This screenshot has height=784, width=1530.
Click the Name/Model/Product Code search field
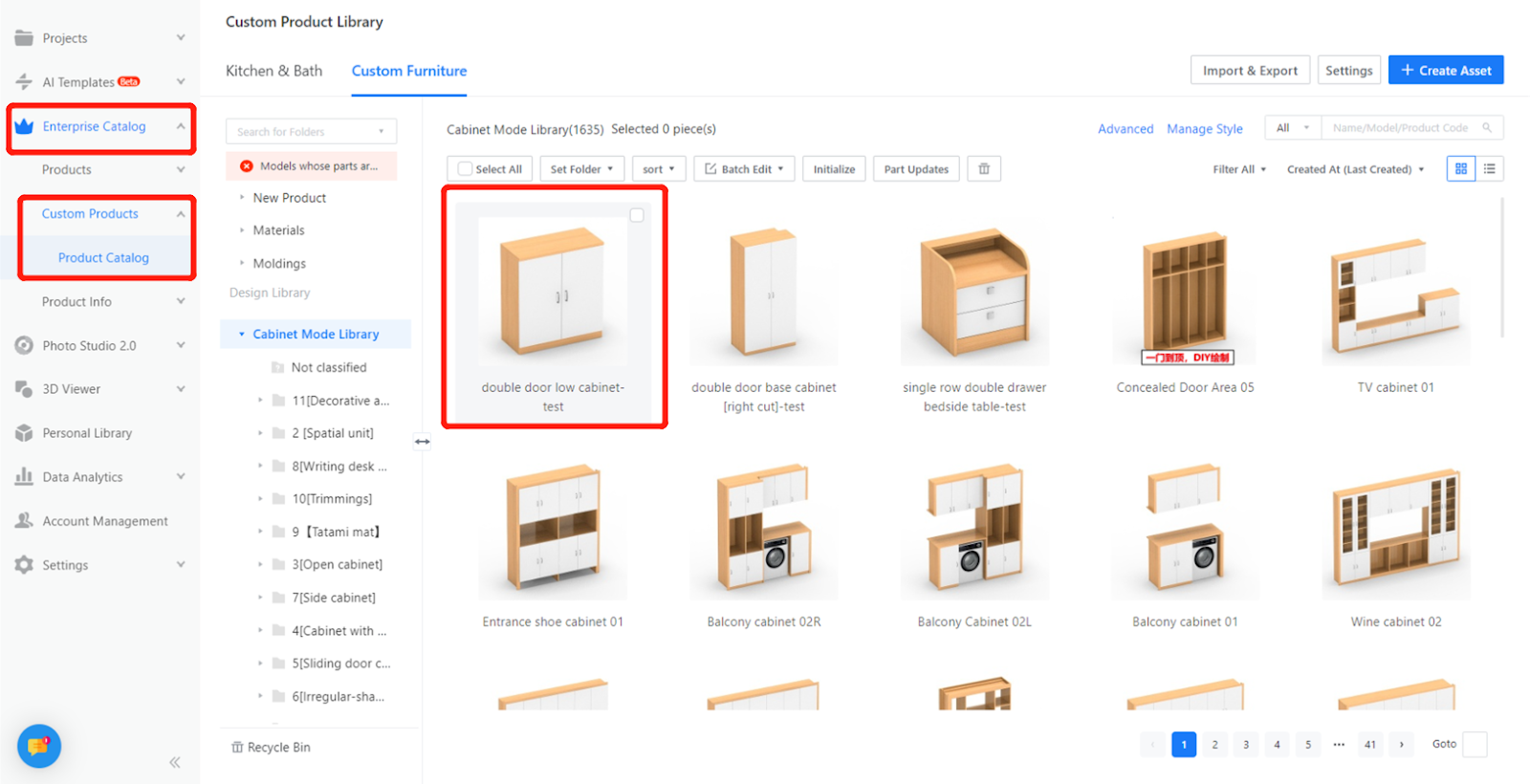[1411, 128]
